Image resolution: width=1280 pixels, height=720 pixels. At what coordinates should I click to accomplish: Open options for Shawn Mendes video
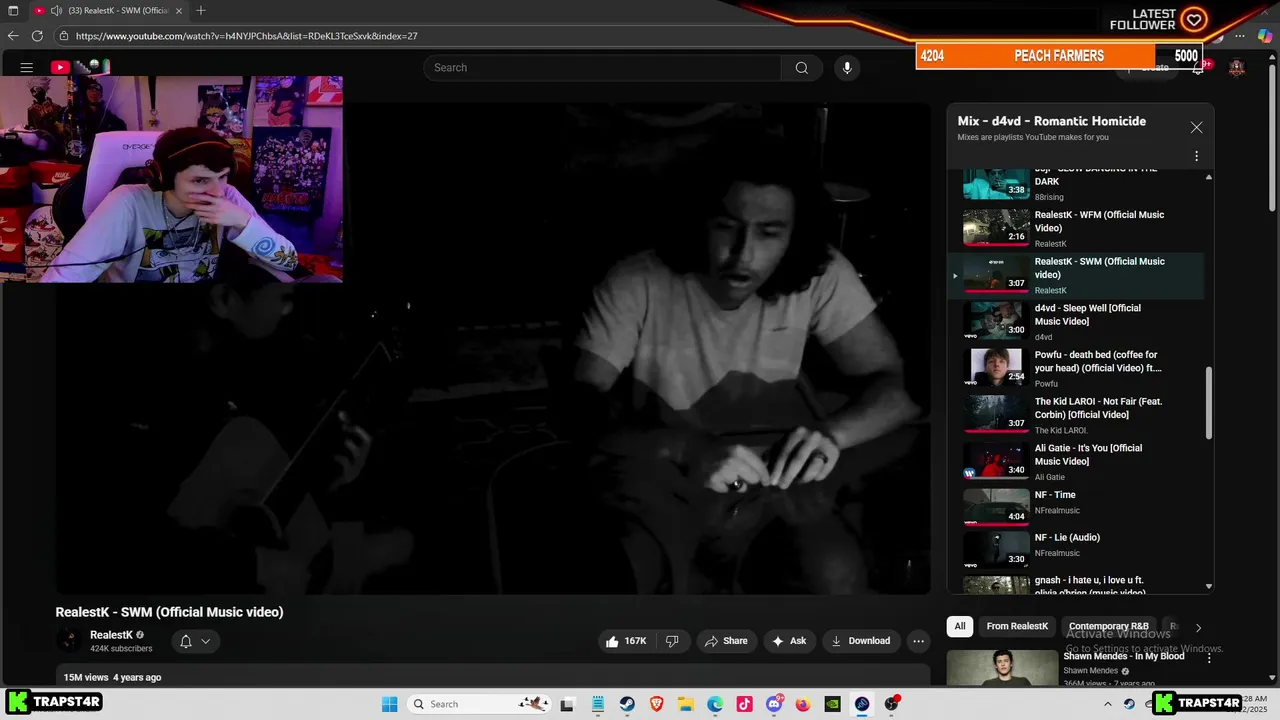1209,658
